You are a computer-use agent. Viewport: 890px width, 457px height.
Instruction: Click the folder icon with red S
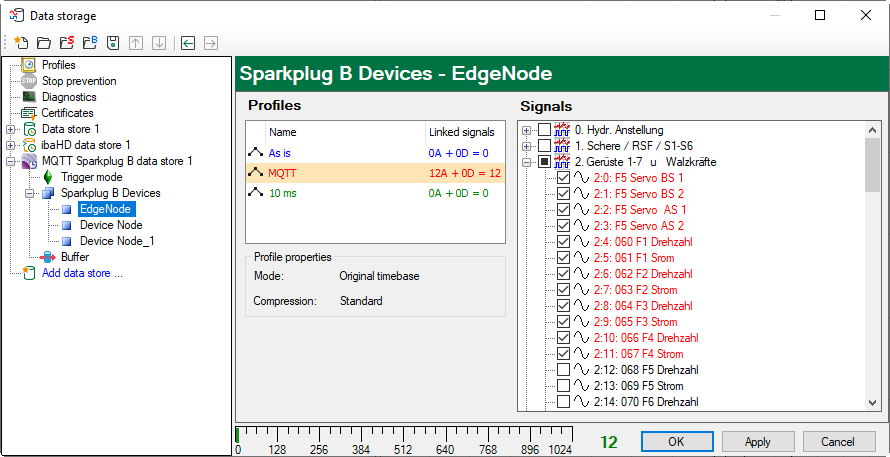click(67, 43)
